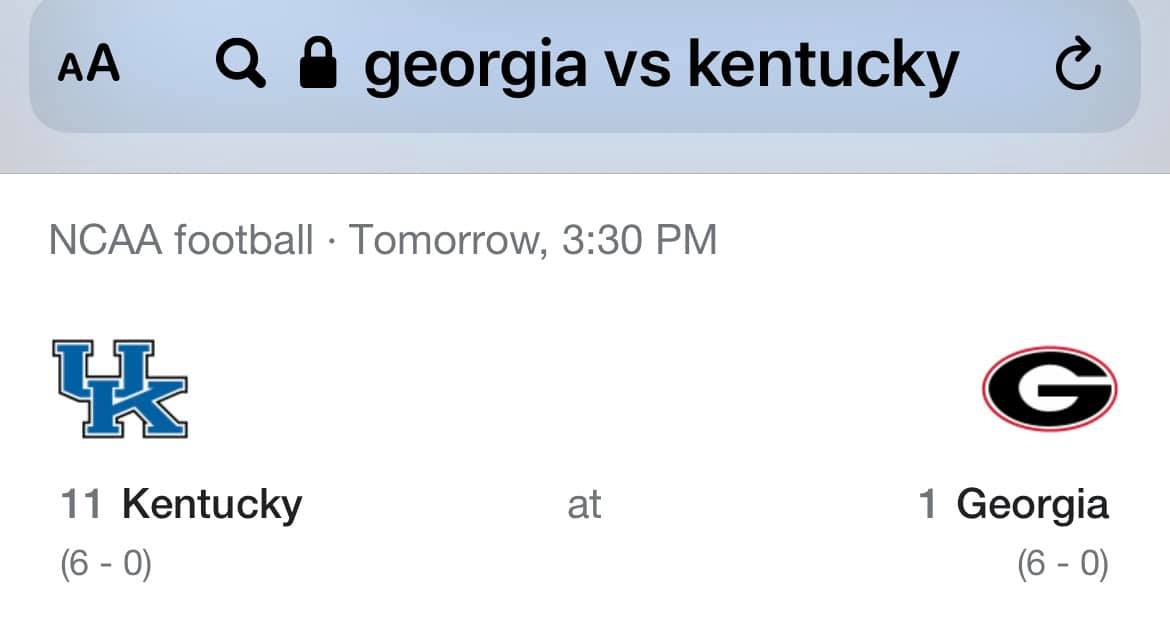Select Kentucky's (6 - 0) record
This screenshot has height=636, width=1170.
tap(106, 564)
